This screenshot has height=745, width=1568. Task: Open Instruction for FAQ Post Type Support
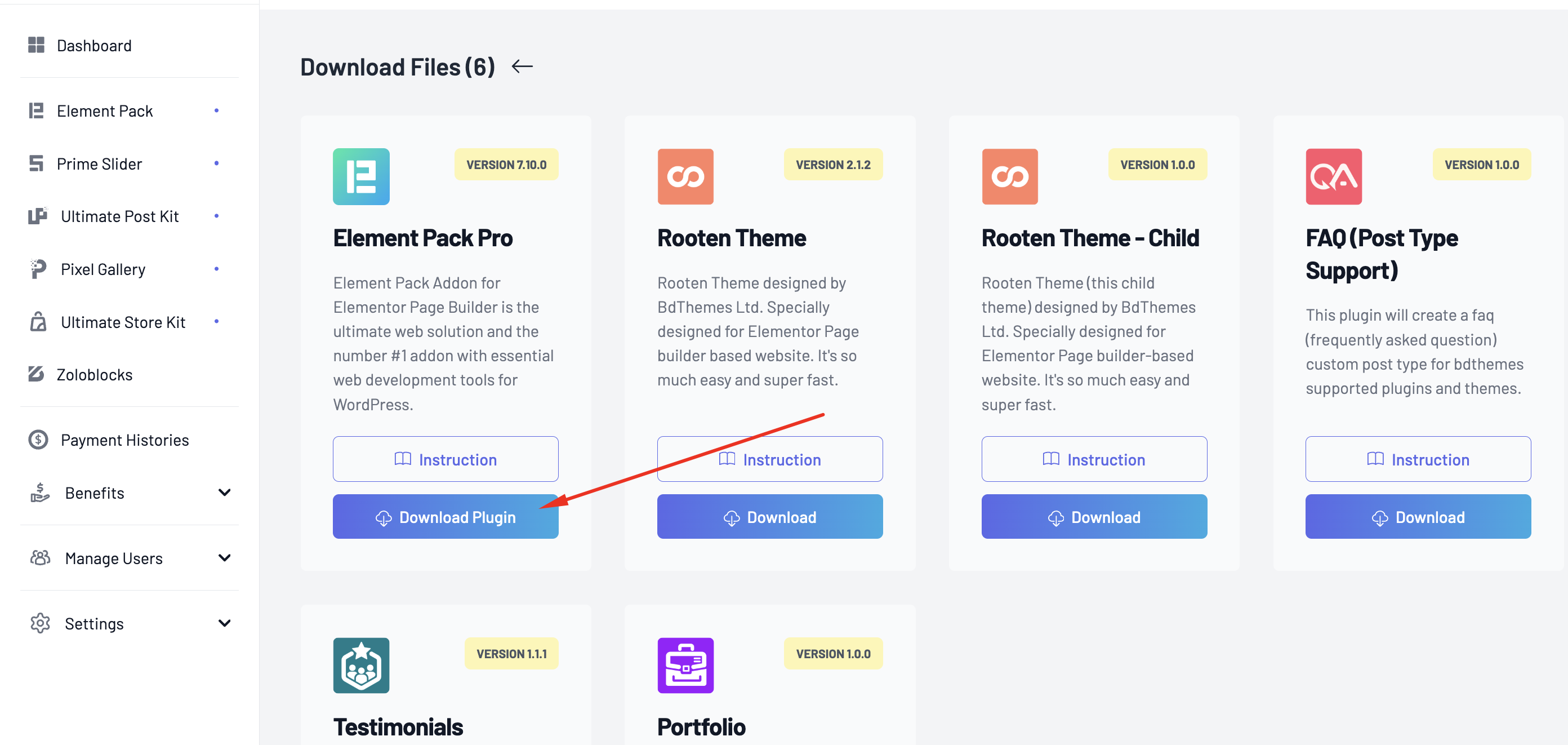[1418, 459]
